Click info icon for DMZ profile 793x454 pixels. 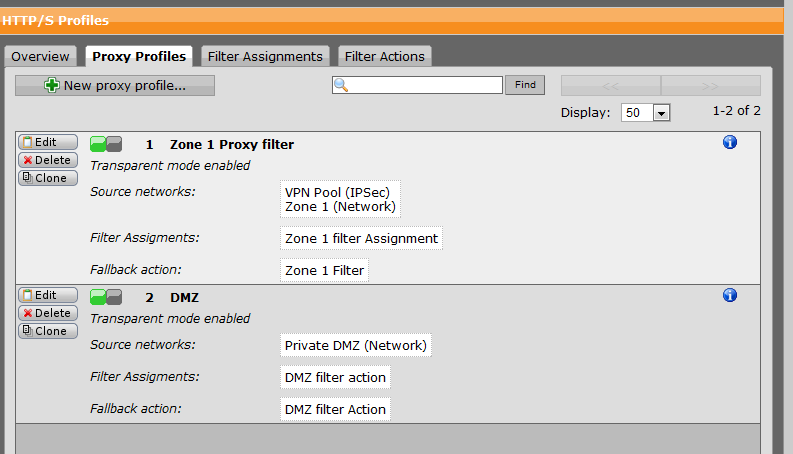[729, 295]
